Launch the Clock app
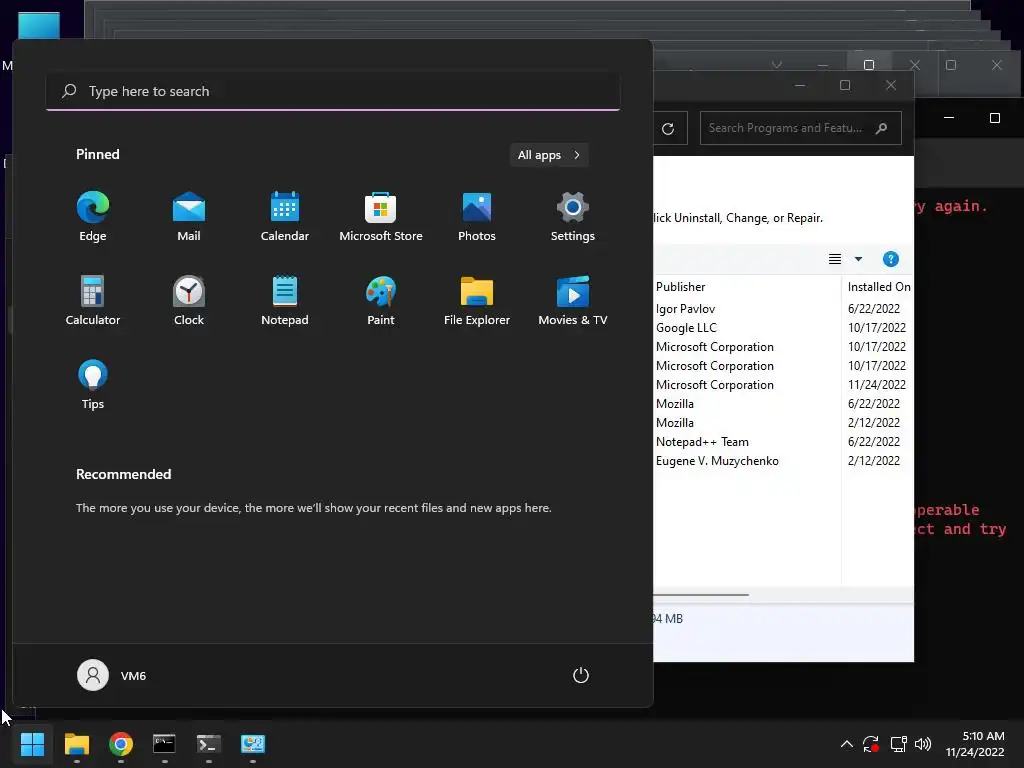Screen dimensions: 1024x768 [x=189, y=300]
